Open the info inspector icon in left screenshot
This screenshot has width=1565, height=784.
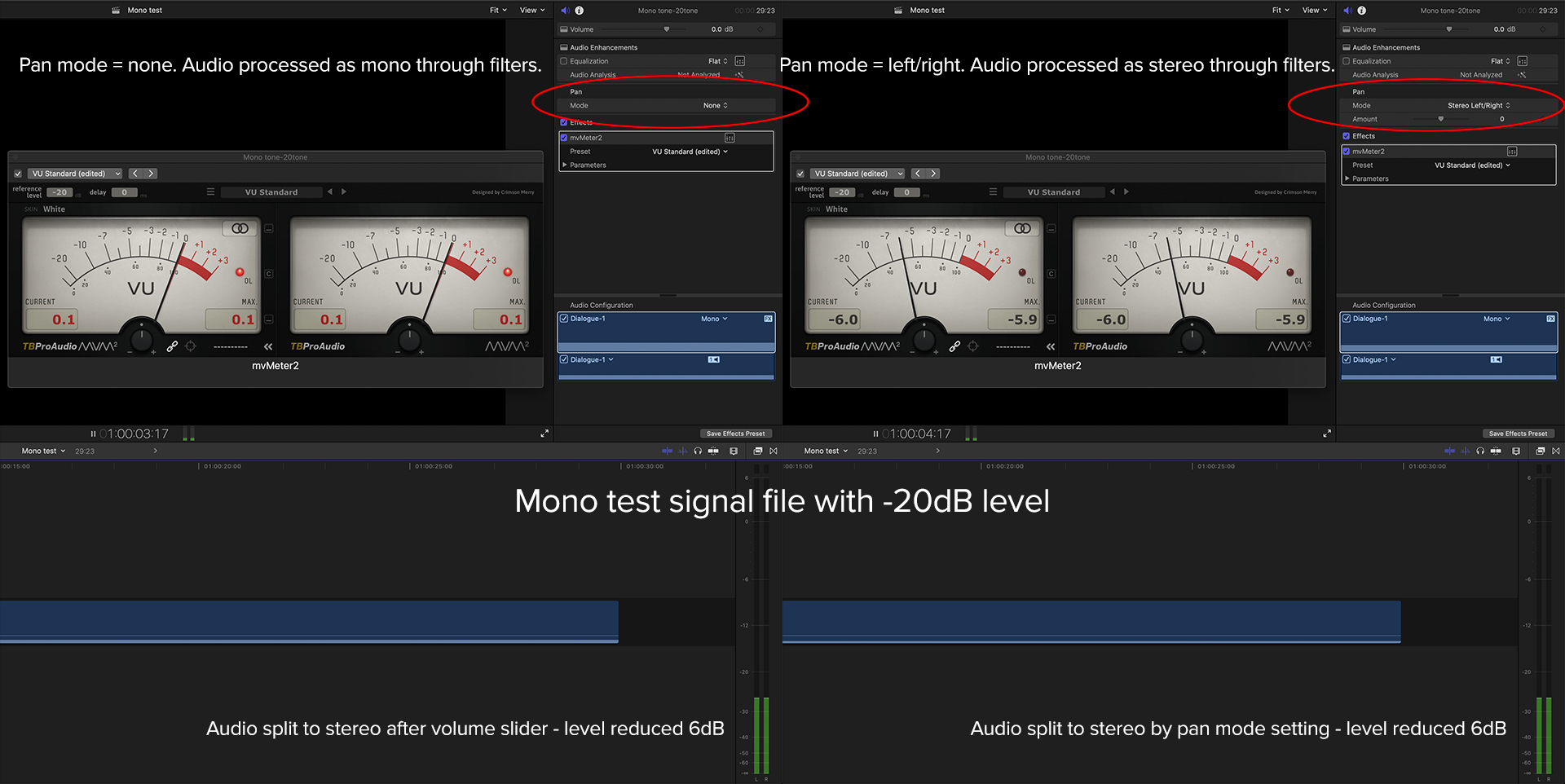(580, 11)
